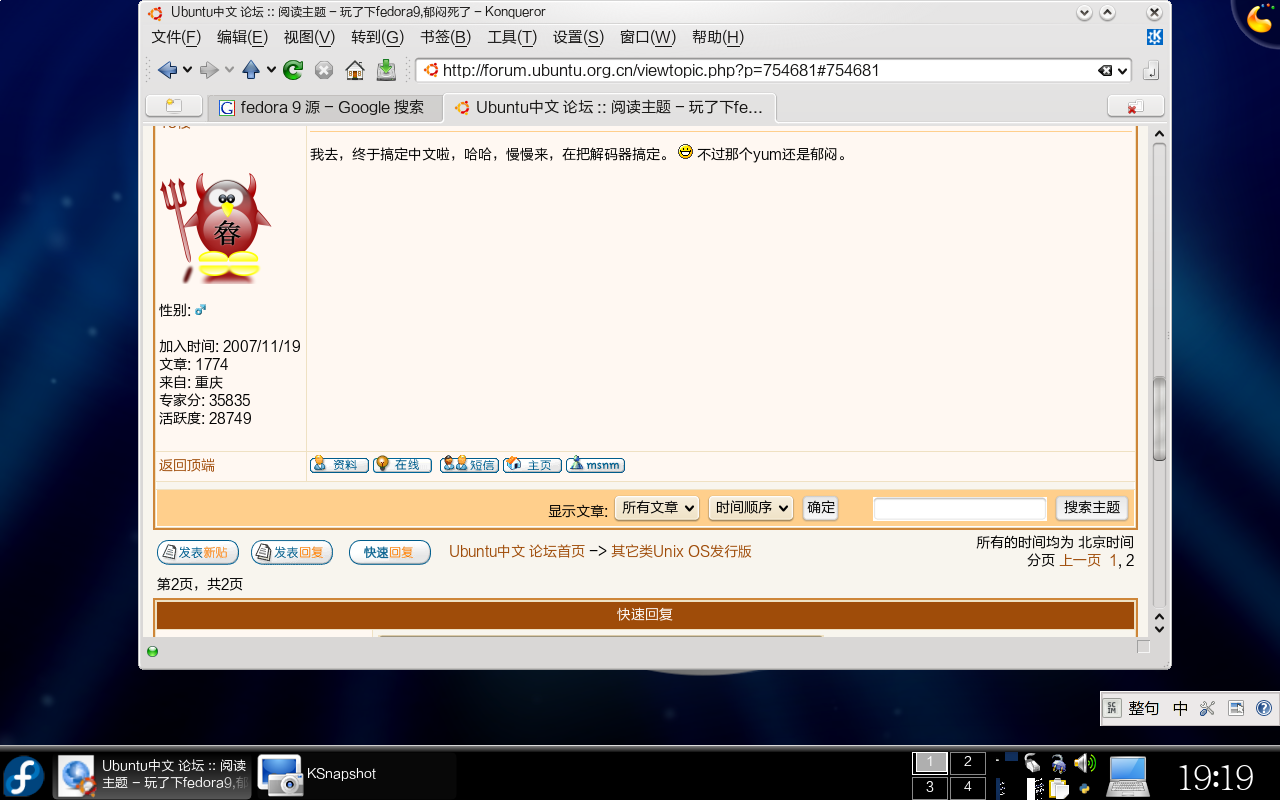Image resolution: width=1280 pixels, height=800 pixels.
Task: Expand the up-level dropdown arrow
Action: (x=271, y=70)
